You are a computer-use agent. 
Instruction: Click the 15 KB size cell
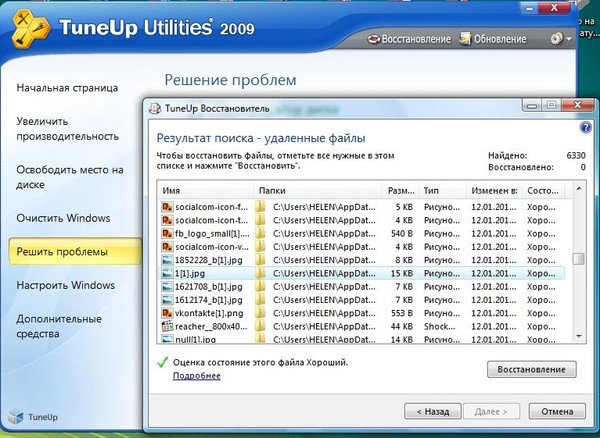click(402, 274)
